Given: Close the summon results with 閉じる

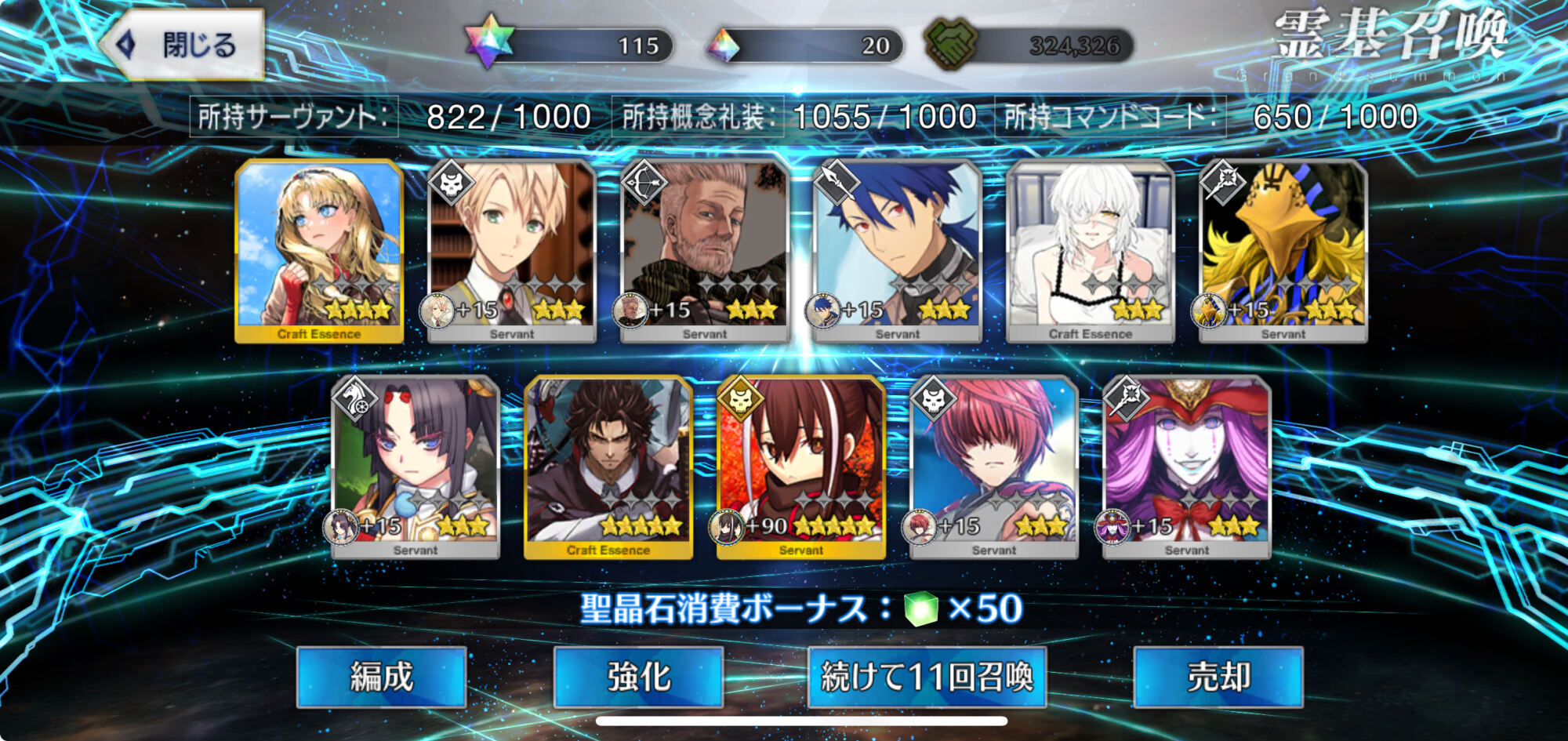Looking at the screenshot, I should tap(183, 45).
